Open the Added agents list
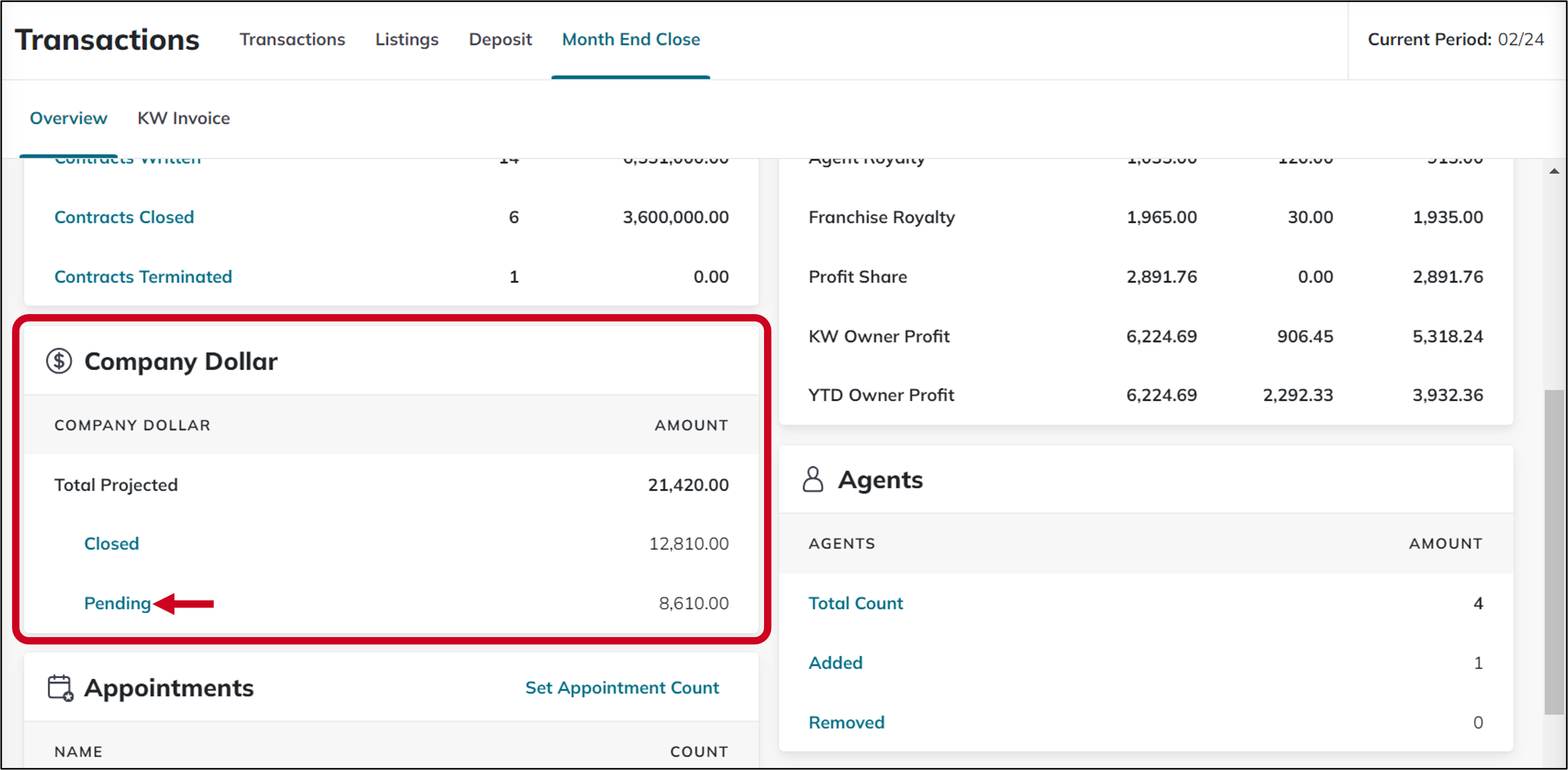This screenshot has width=1568, height=770. click(x=835, y=662)
